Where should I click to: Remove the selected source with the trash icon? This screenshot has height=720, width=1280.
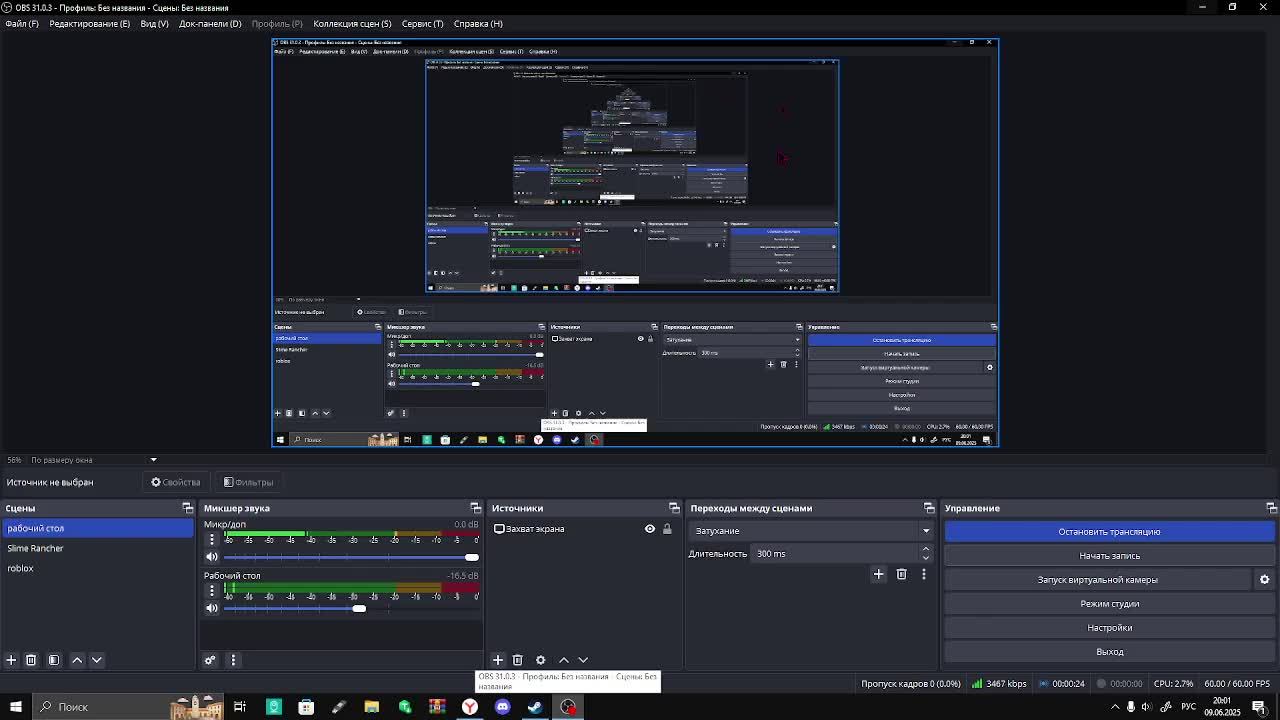tap(518, 660)
